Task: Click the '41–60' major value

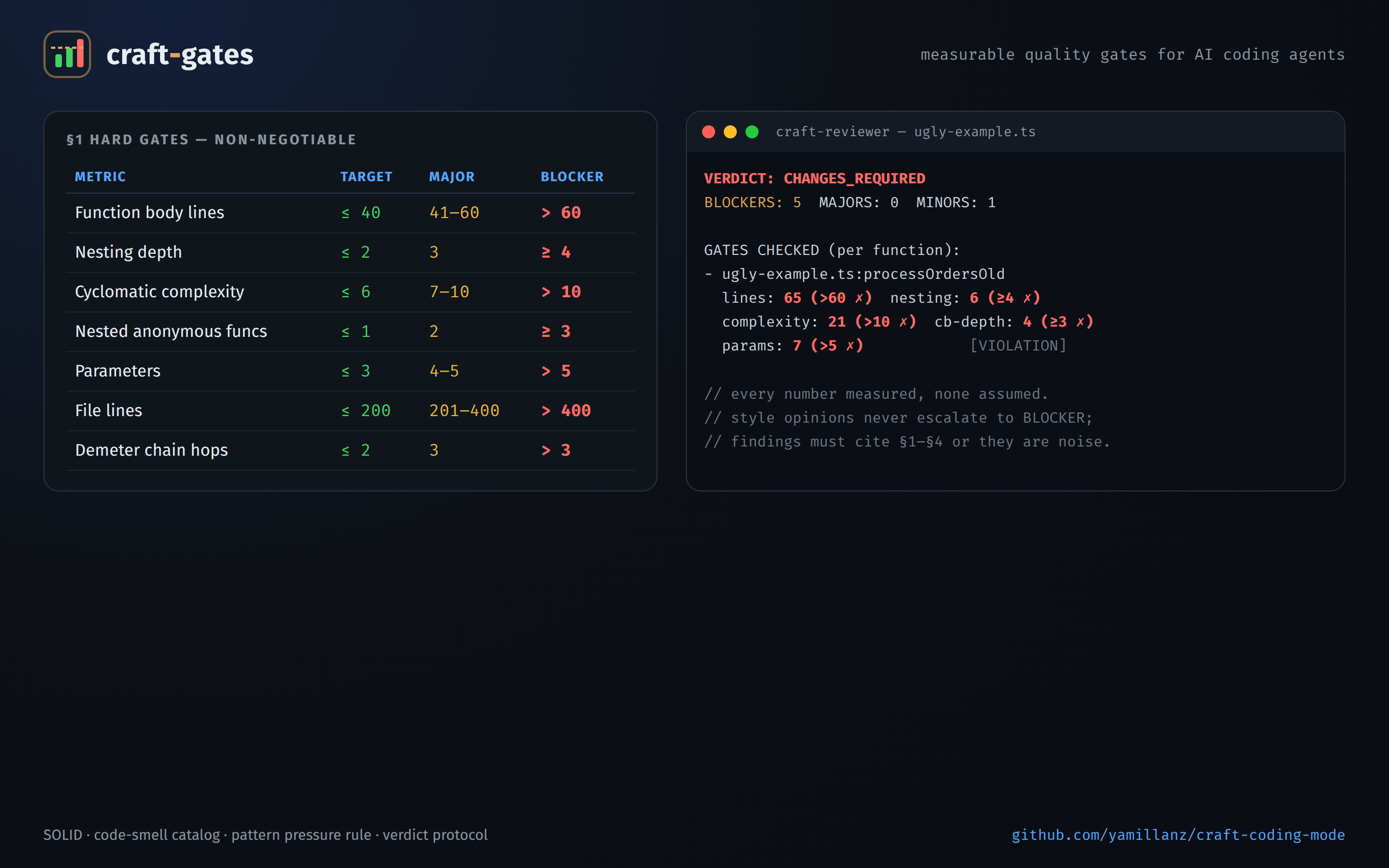Action: pos(454,213)
